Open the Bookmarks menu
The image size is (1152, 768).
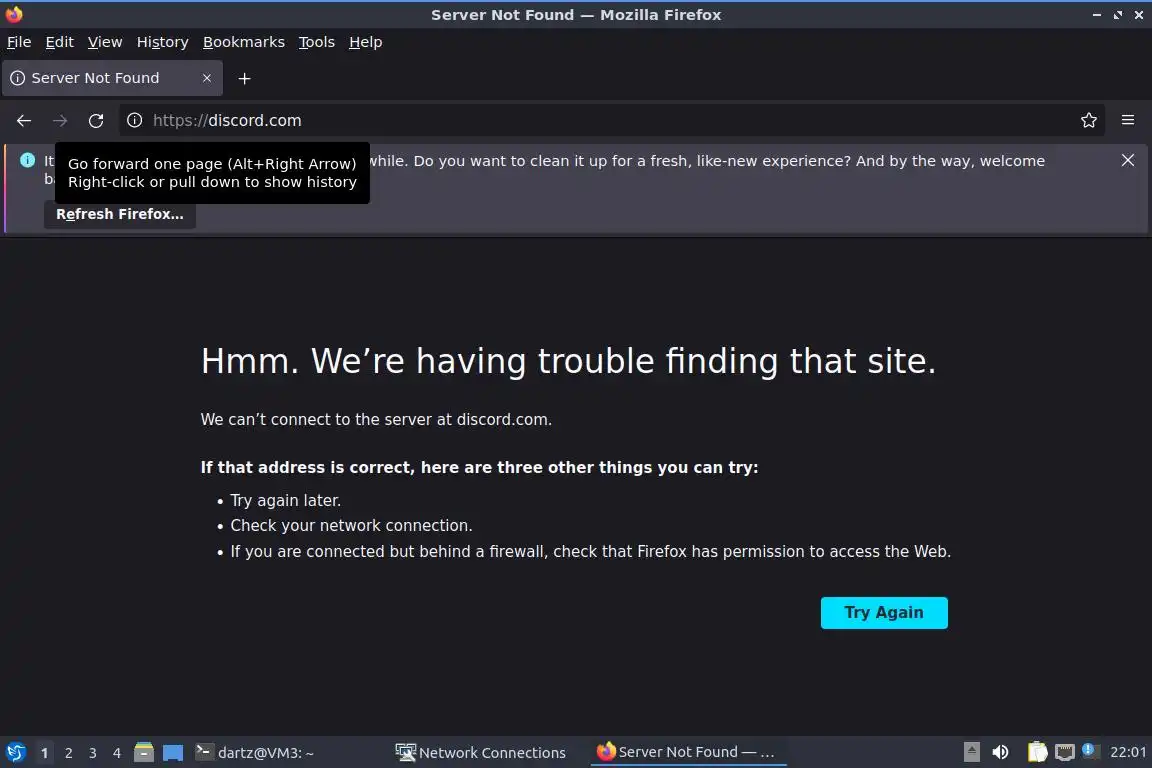click(x=244, y=42)
